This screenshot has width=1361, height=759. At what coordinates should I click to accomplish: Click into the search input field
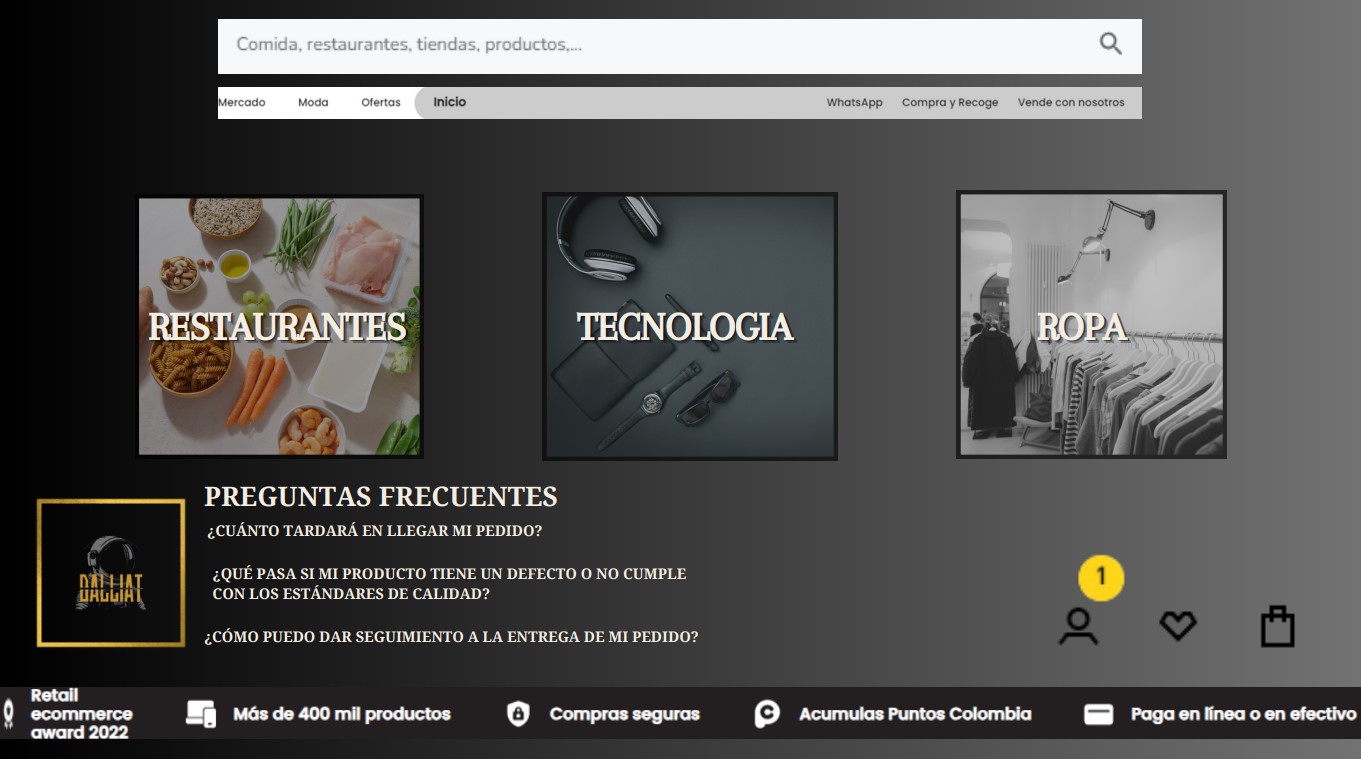pos(650,45)
